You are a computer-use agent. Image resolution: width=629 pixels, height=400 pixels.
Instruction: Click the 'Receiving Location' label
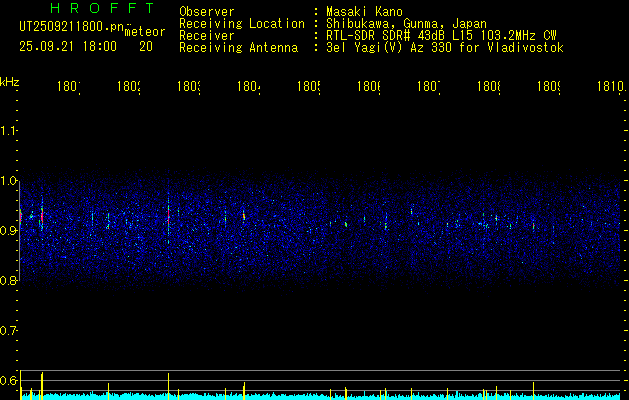(242, 24)
